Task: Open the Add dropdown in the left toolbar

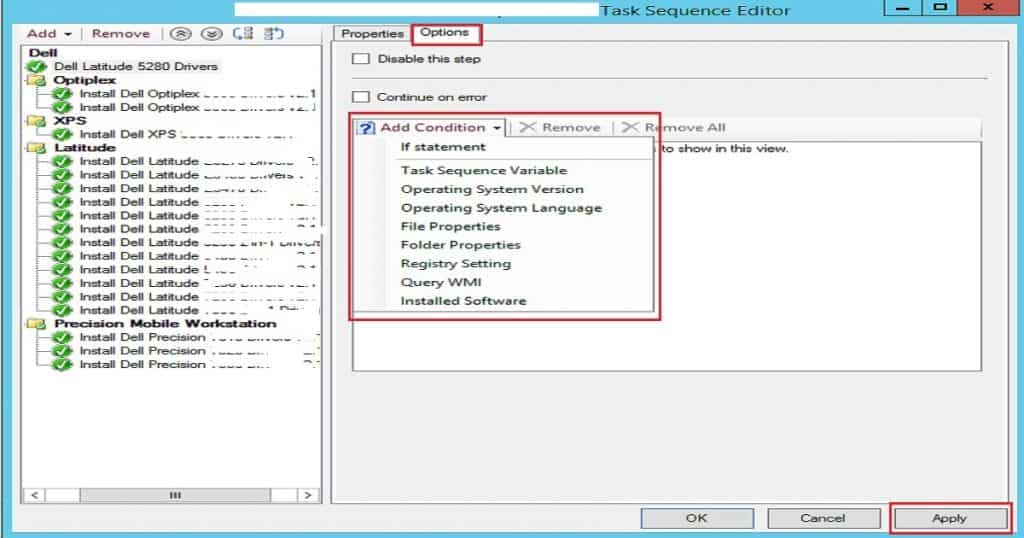Action: [49, 33]
